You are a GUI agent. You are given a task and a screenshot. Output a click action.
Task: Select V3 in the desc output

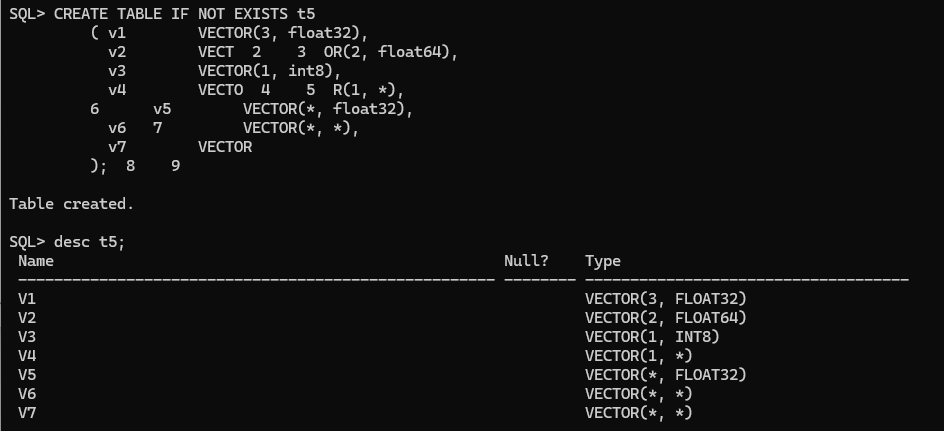(27, 337)
